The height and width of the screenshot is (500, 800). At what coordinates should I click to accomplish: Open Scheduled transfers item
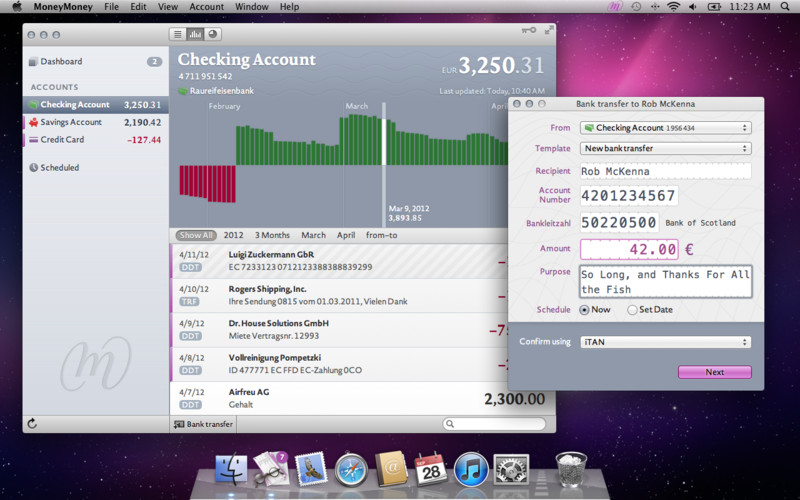pos(95,167)
